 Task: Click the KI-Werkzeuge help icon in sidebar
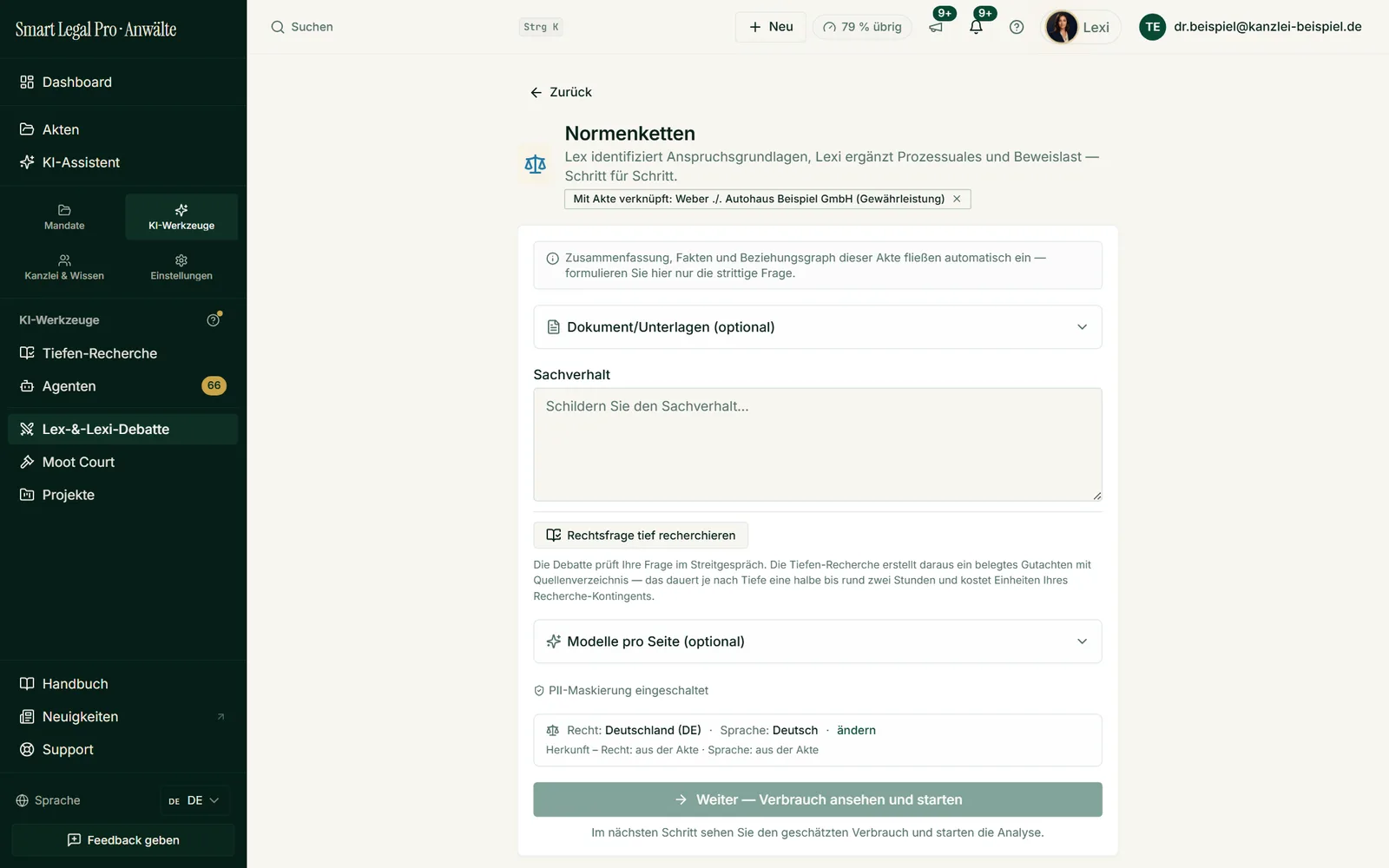pos(214,319)
